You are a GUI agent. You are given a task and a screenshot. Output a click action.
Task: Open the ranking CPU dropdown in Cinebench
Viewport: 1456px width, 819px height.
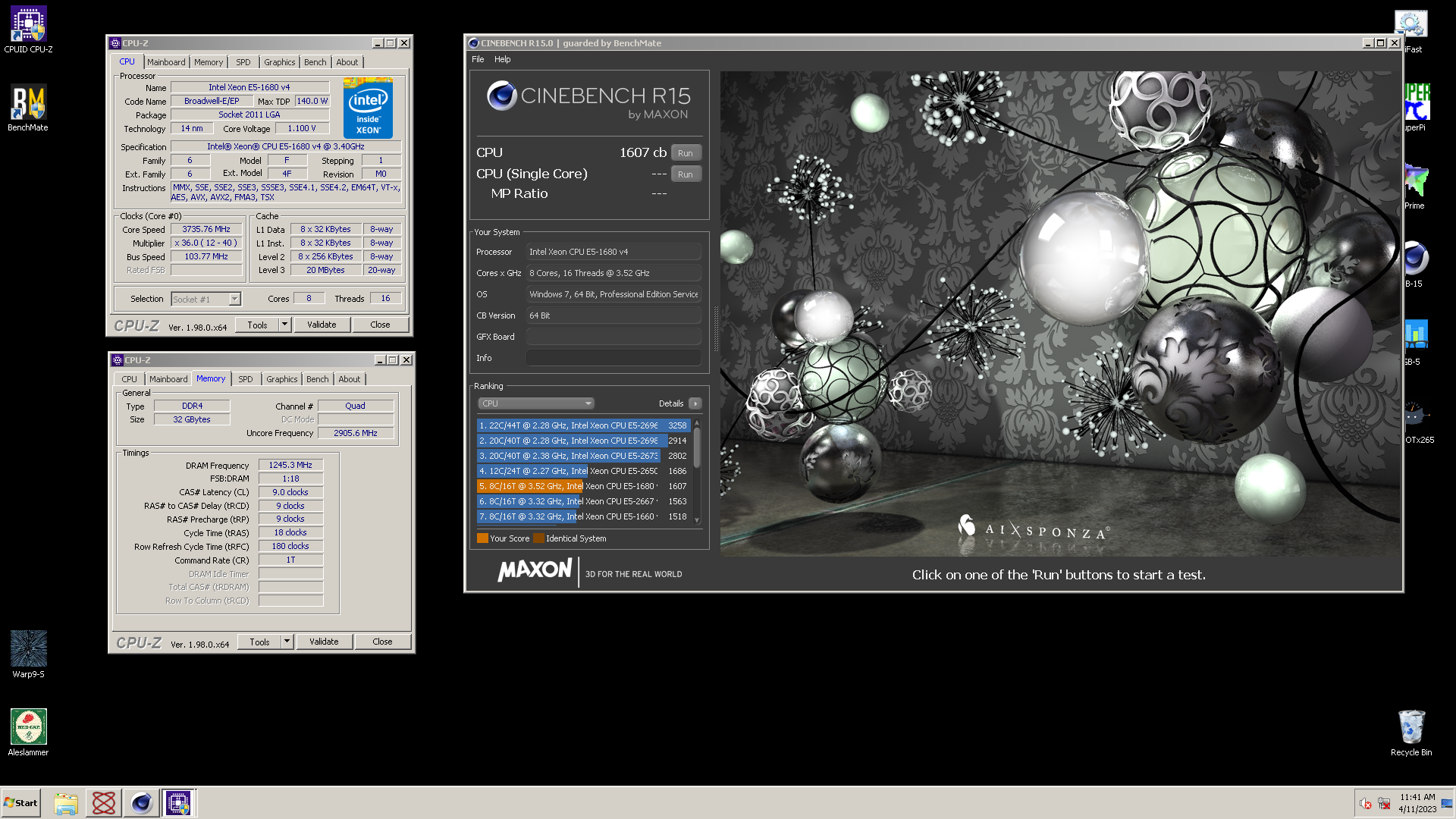[535, 403]
